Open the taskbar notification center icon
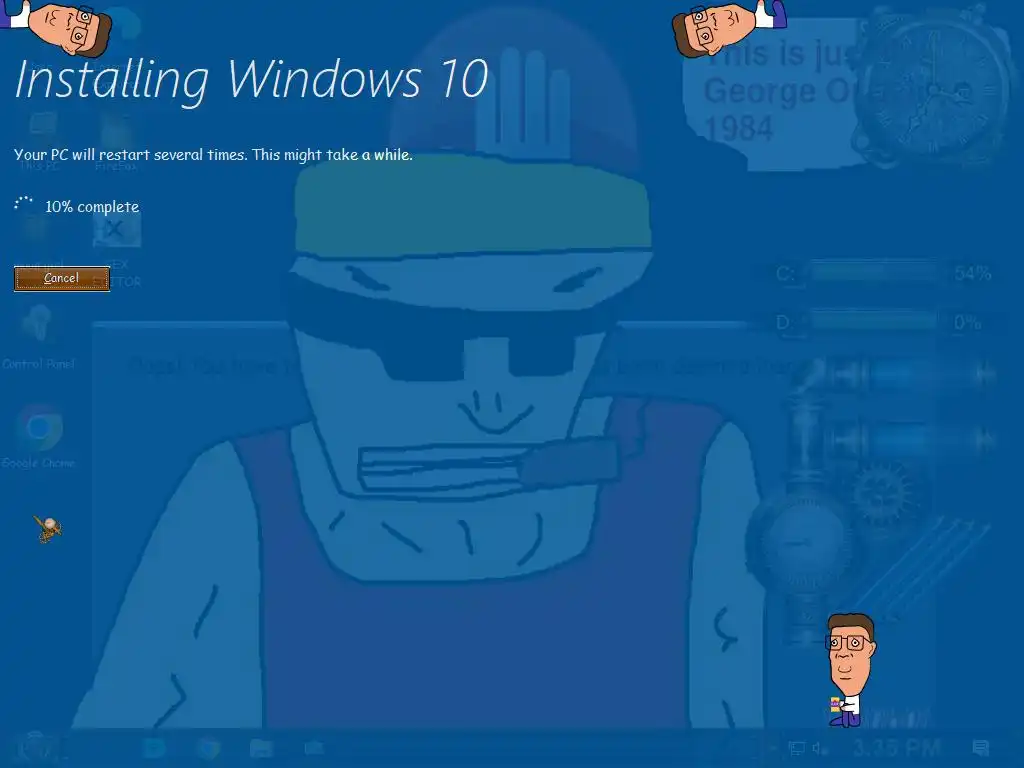This screenshot has width=1024, height=768. [x=980, y=748]
